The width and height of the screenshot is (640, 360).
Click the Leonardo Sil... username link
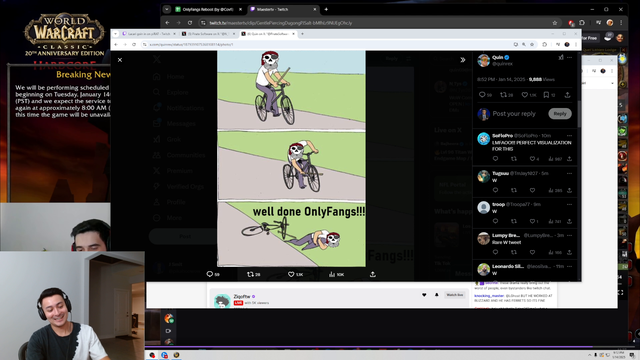508,267
